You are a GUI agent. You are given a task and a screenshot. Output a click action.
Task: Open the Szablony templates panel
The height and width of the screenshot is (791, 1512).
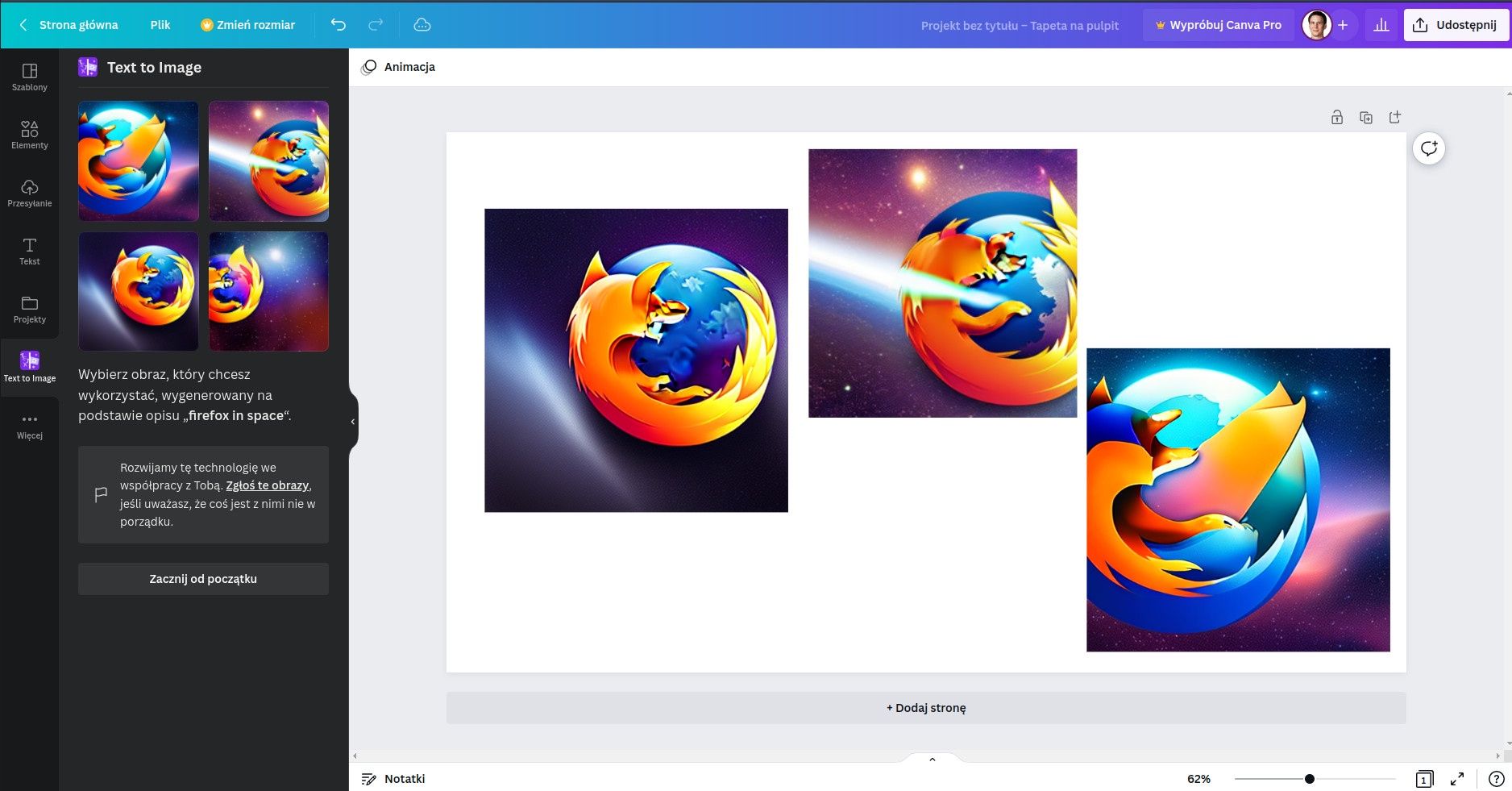(x=29, y=77)
